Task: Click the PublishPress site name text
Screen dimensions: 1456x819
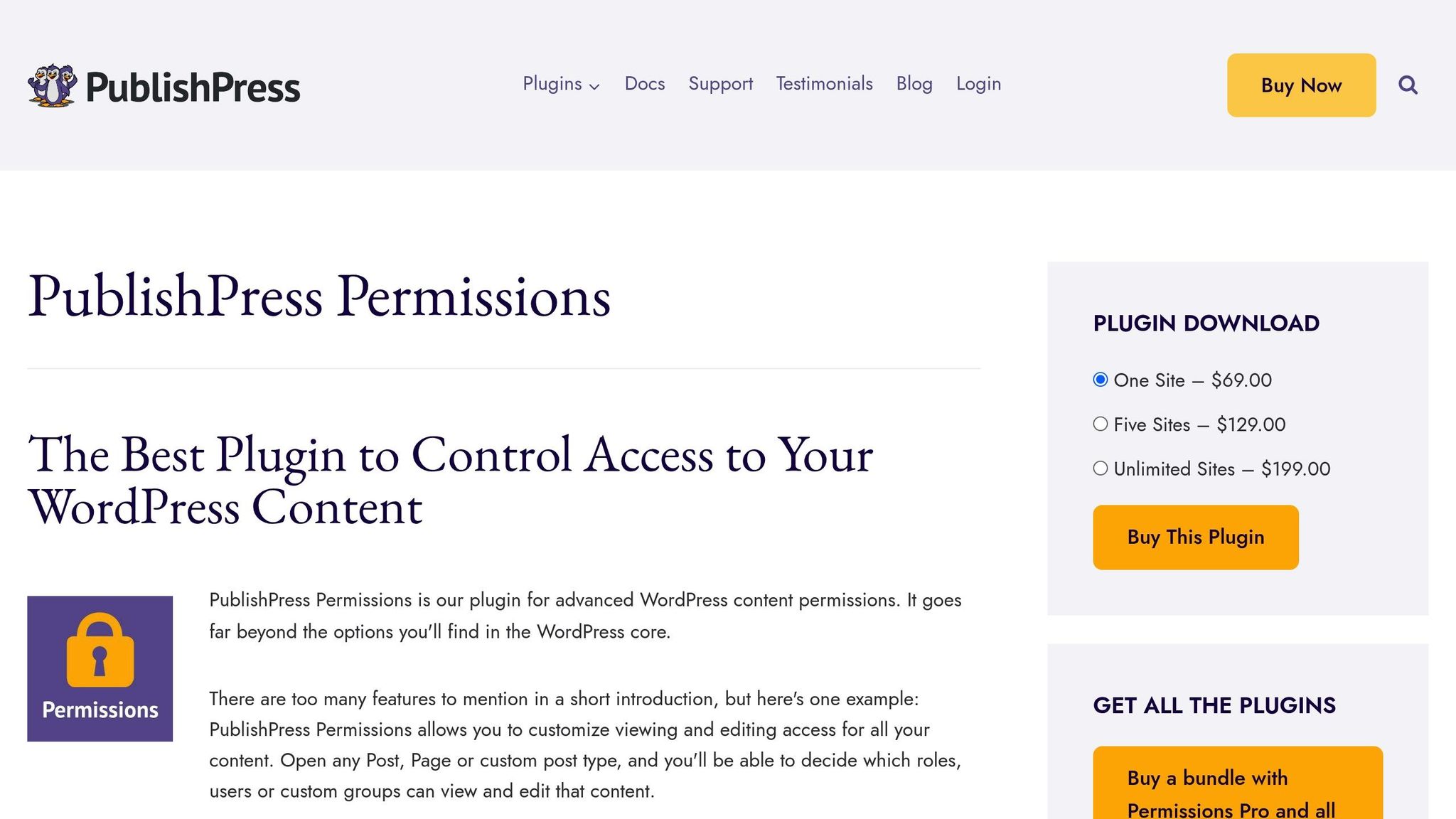Action: (x=193, y=87)
